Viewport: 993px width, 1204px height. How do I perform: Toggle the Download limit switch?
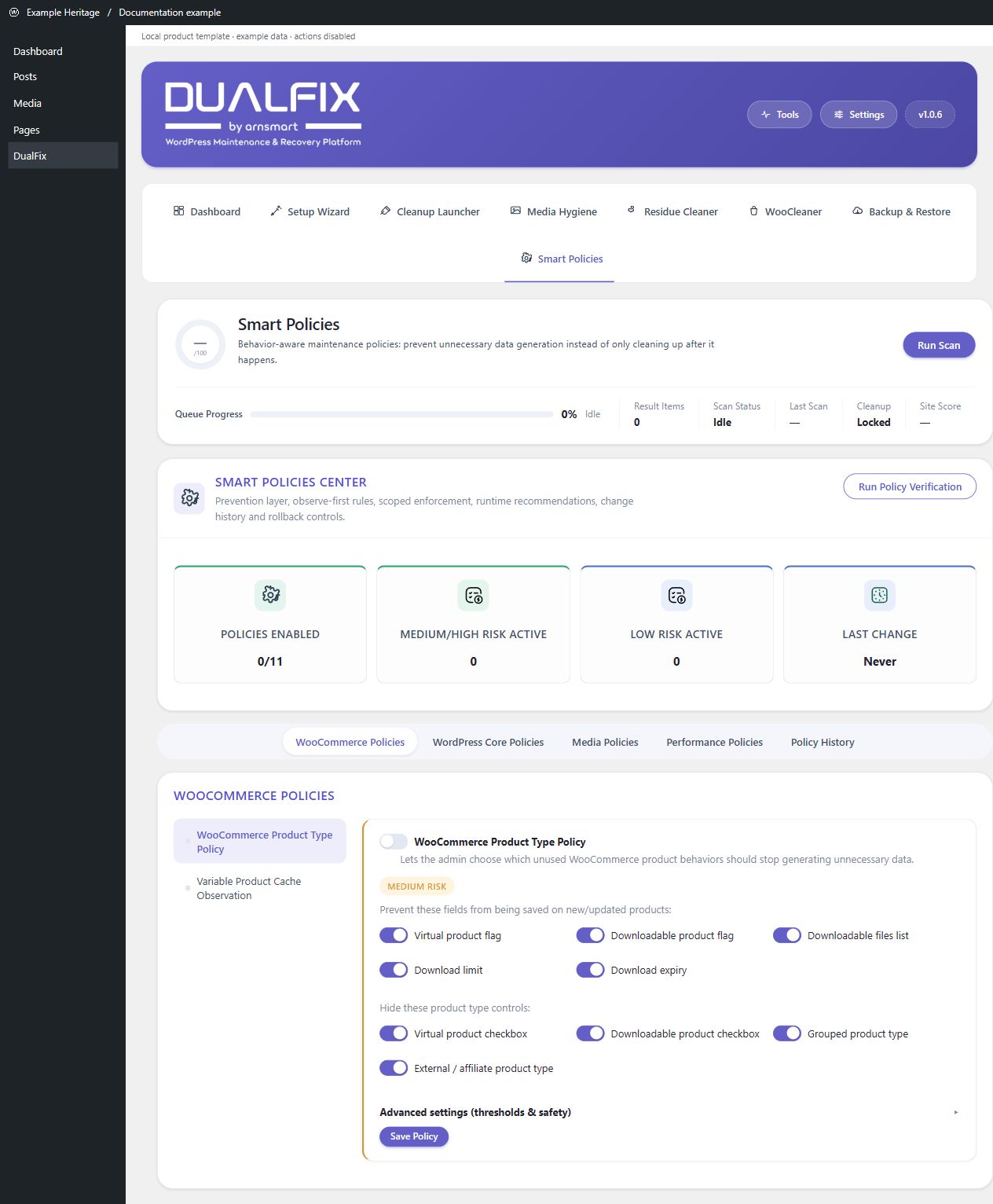tap(394, 970)
